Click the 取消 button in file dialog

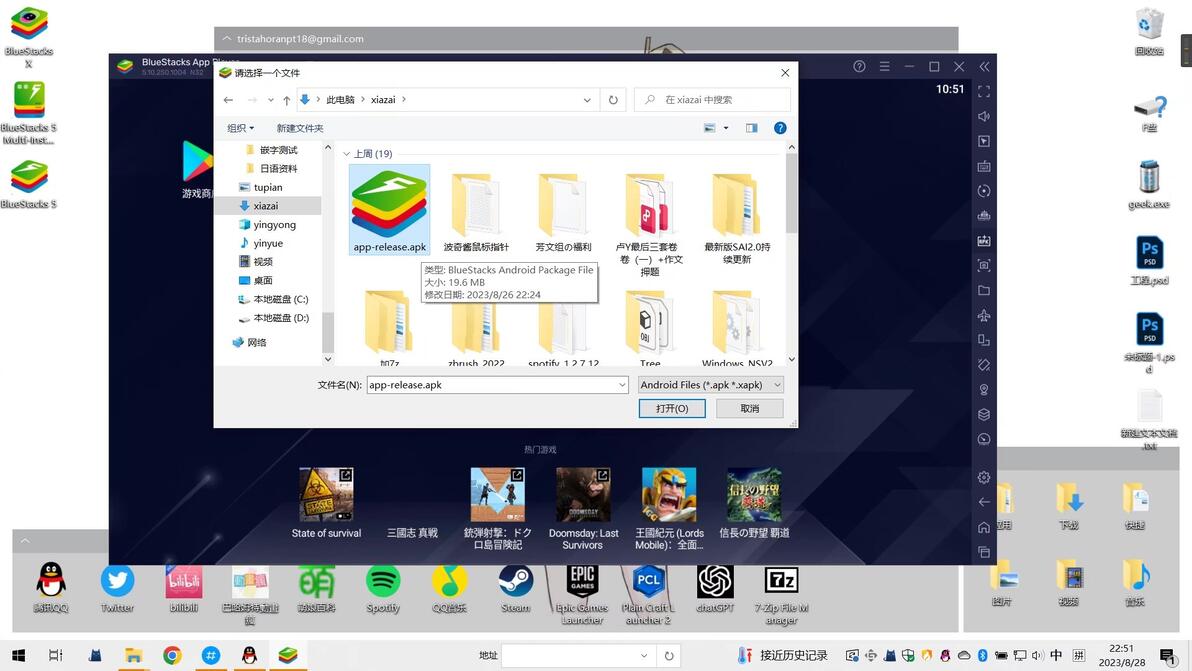(x=750, y=409)
